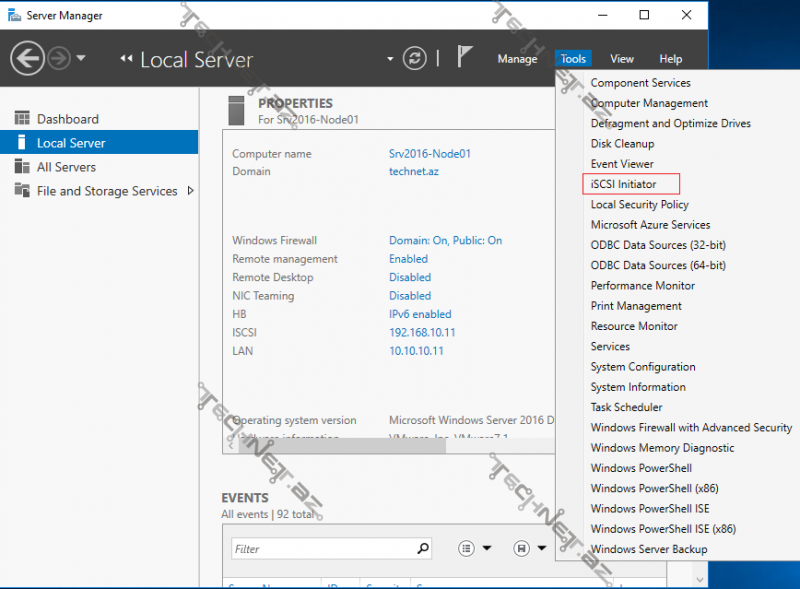The image size is (800, 589).
Task: Click the Forward navigation arrow
Action: point(60,59)
